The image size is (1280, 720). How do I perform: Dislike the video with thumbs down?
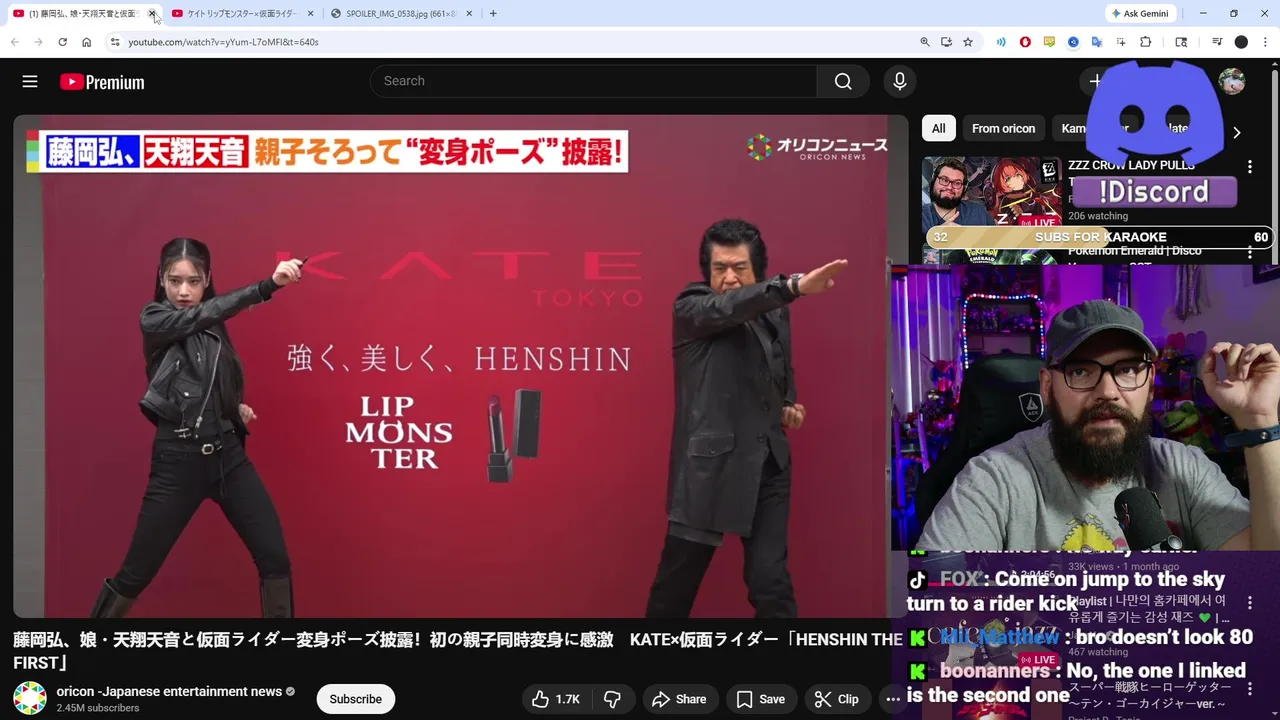pyautogui.click(x=612, y=699)
